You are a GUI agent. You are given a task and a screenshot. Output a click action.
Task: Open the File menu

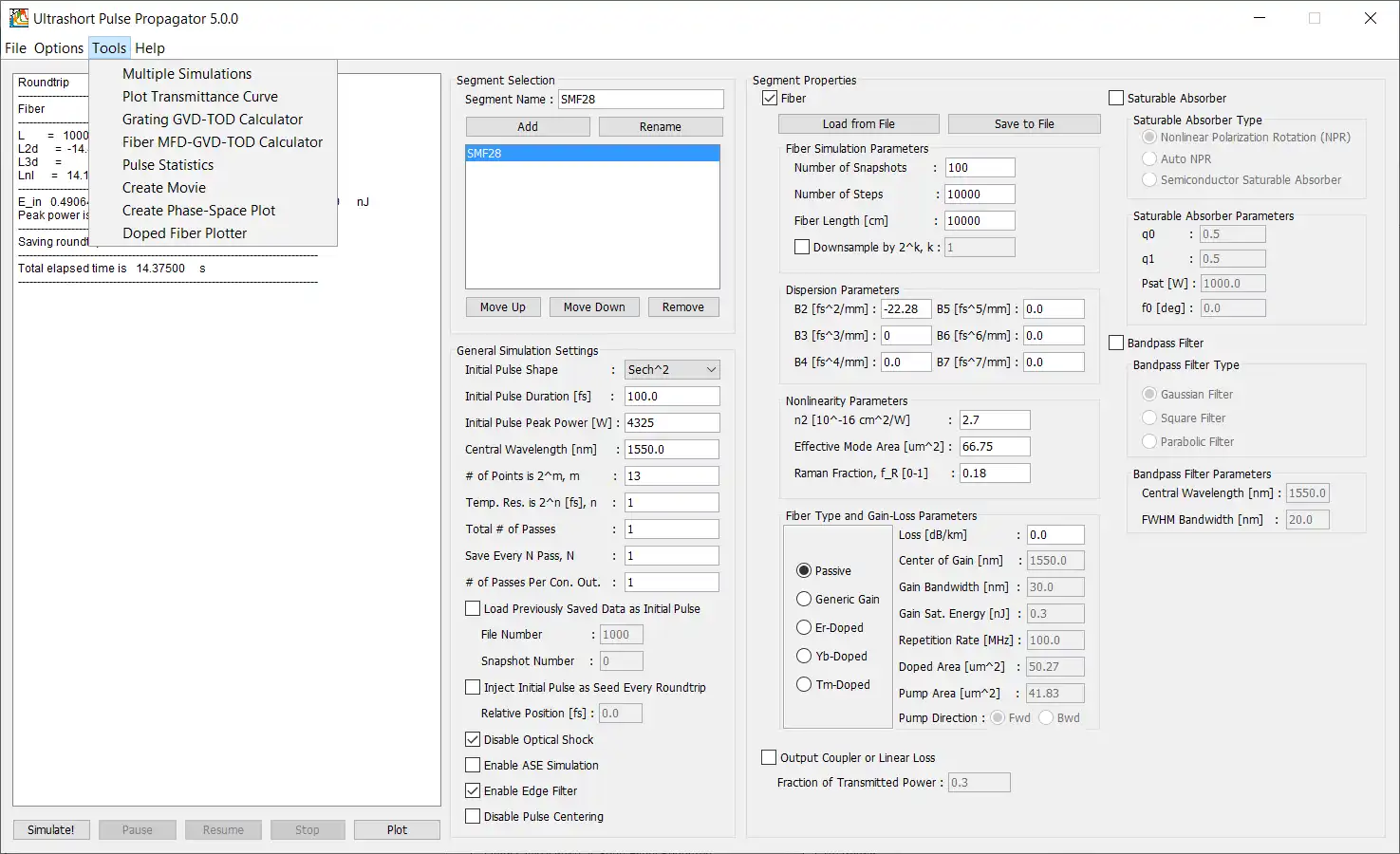click(16, 47)
